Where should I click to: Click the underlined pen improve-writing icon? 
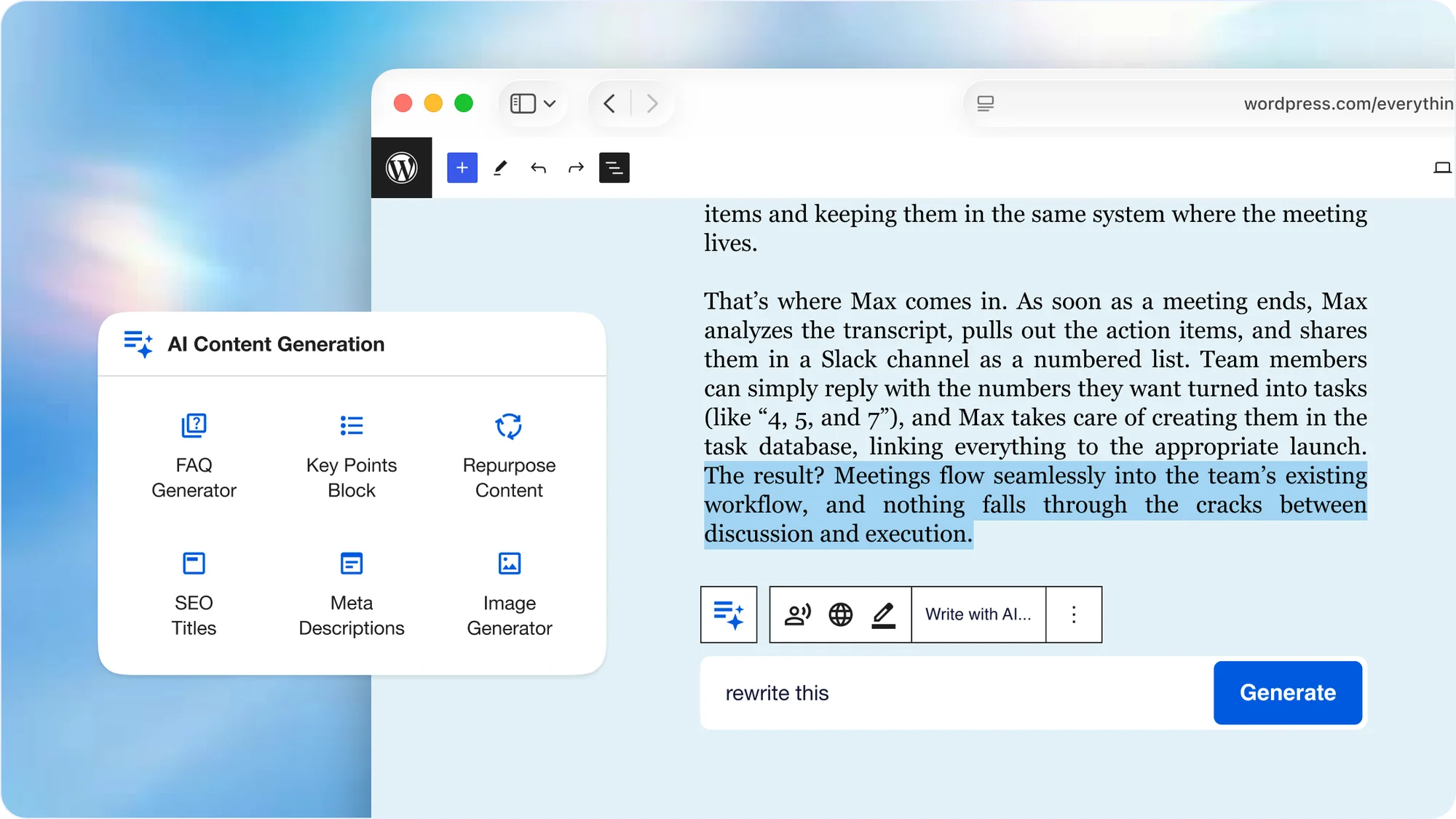(883, 614)
